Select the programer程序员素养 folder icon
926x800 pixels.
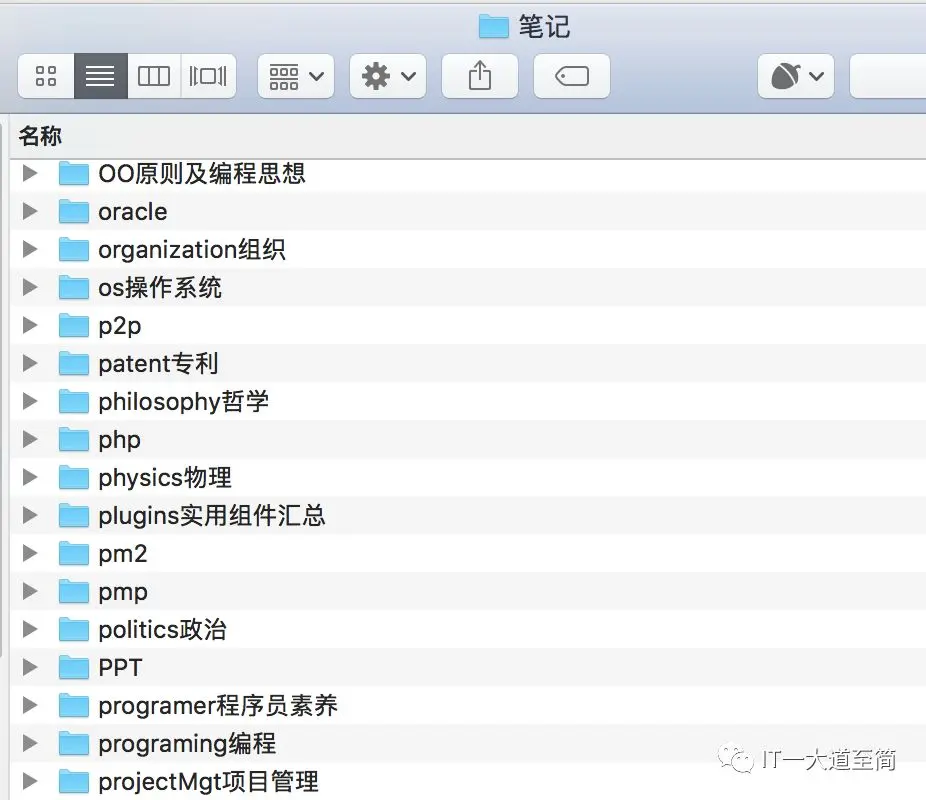(74, 705)
